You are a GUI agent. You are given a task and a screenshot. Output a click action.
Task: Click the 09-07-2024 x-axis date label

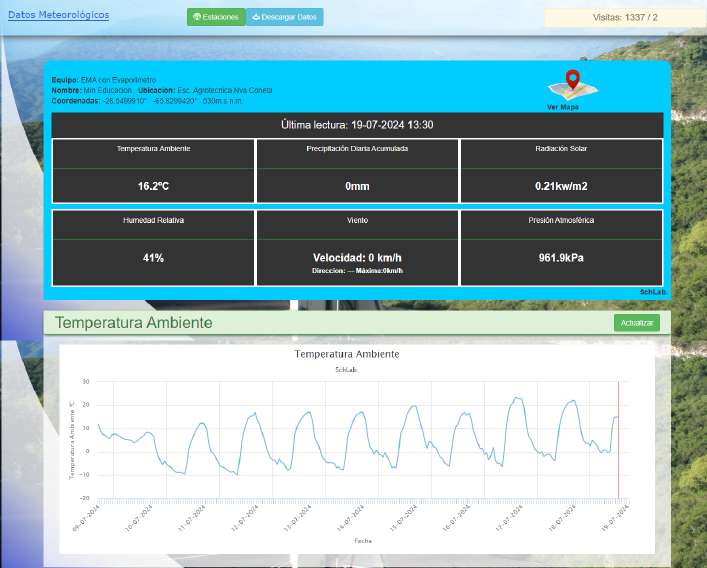[x=87, y=518]
